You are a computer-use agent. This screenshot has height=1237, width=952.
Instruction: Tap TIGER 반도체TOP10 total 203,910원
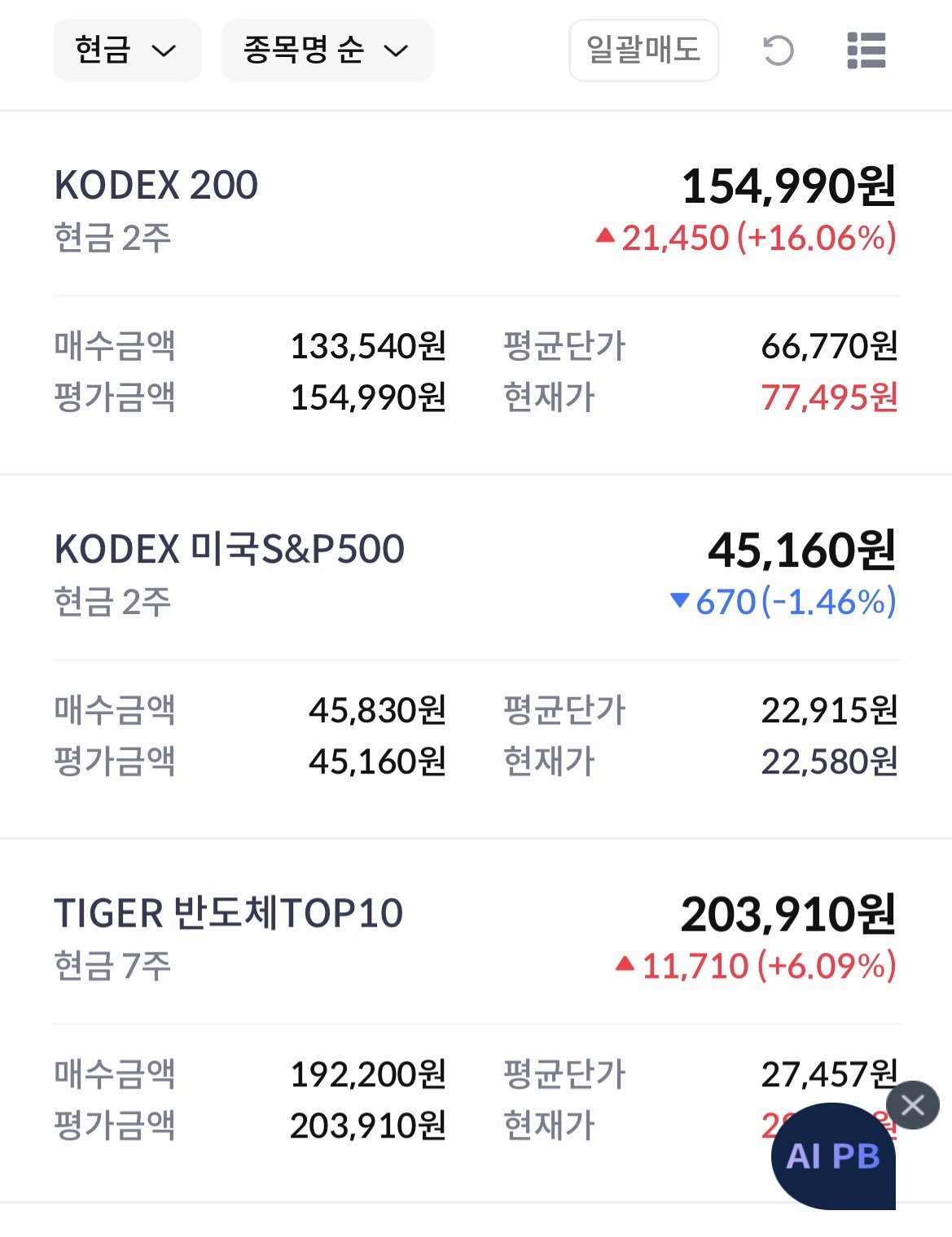[x=788, y=914]
